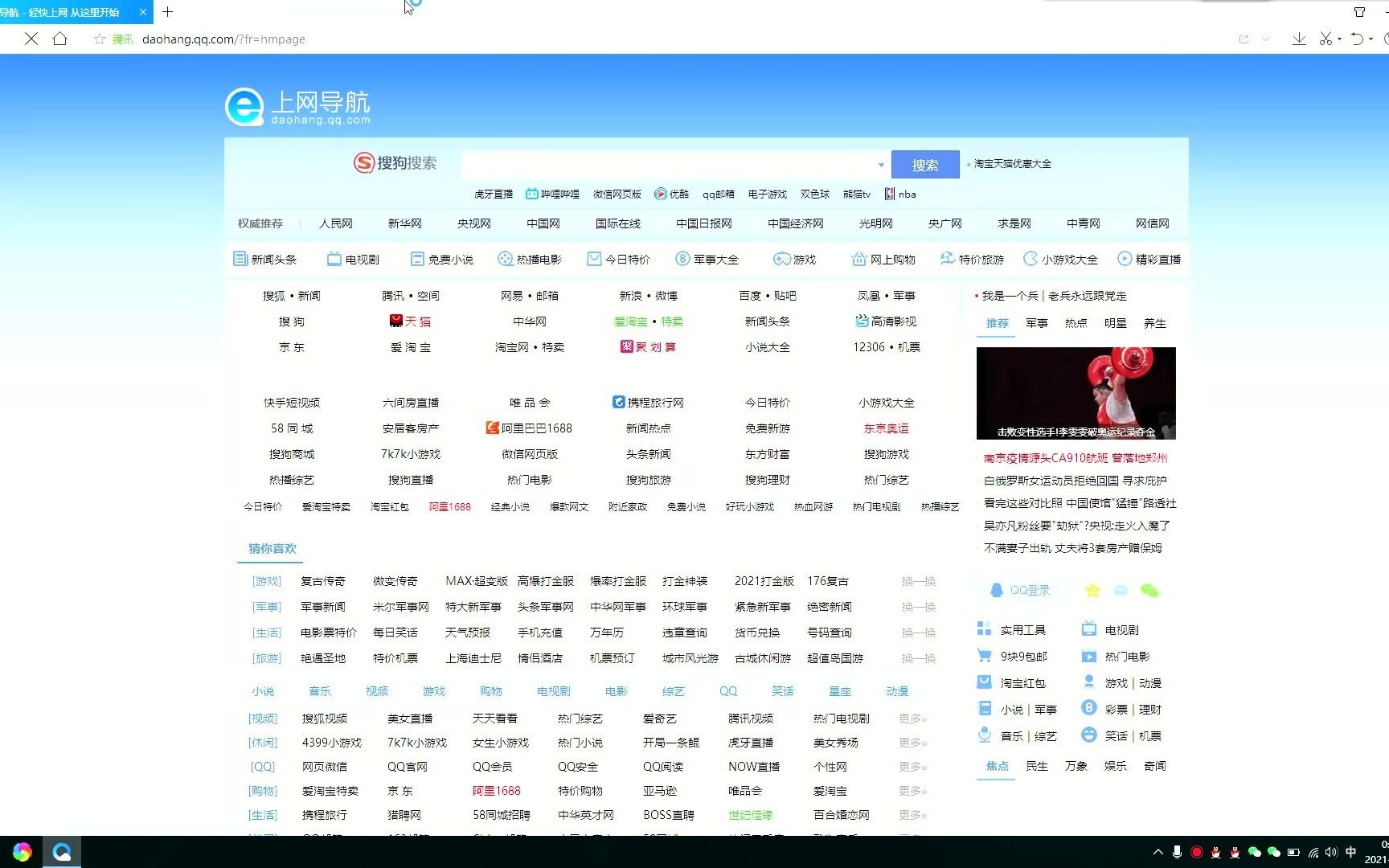Screen dimensions: 1389x868
Task: Switch to 热点 news tab
Action: point(1076,322)
